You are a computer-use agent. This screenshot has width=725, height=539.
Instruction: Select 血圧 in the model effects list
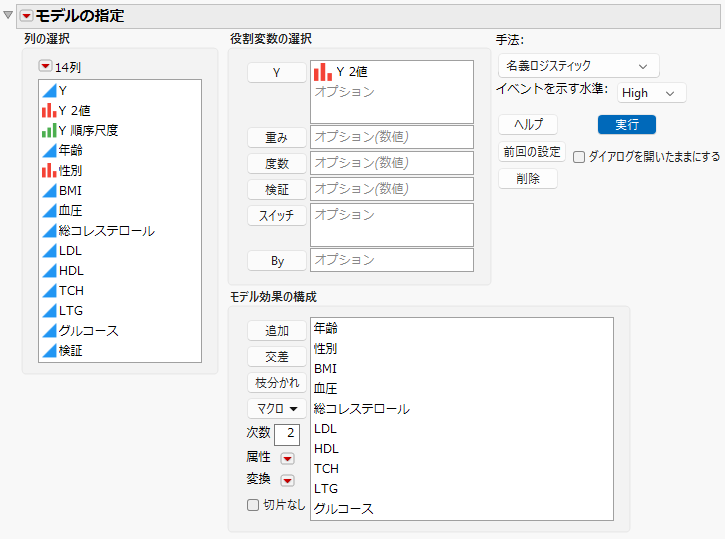[x=326, y=388]
